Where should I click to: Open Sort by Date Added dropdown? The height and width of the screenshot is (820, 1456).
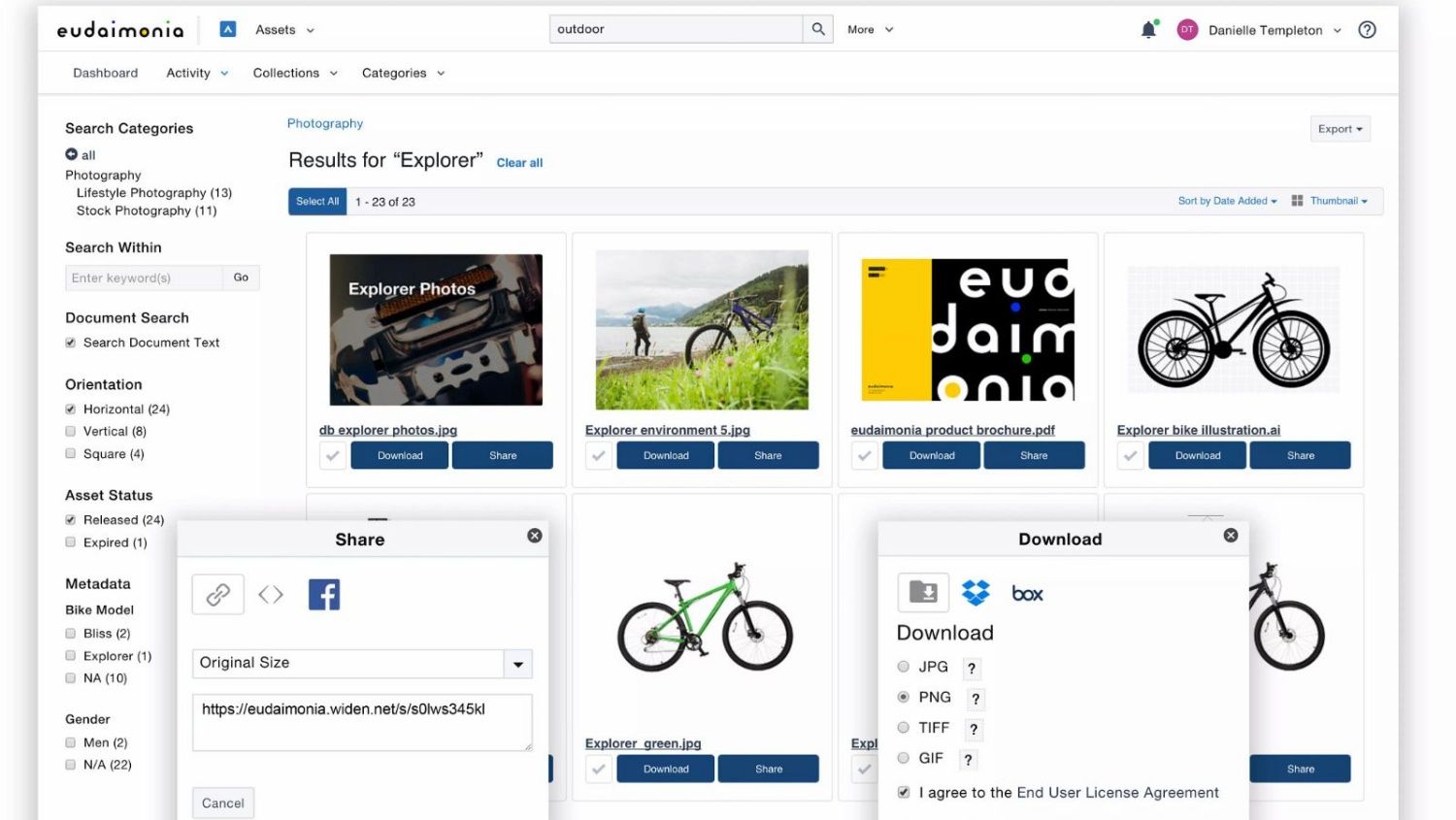(x=1227, y=201)
